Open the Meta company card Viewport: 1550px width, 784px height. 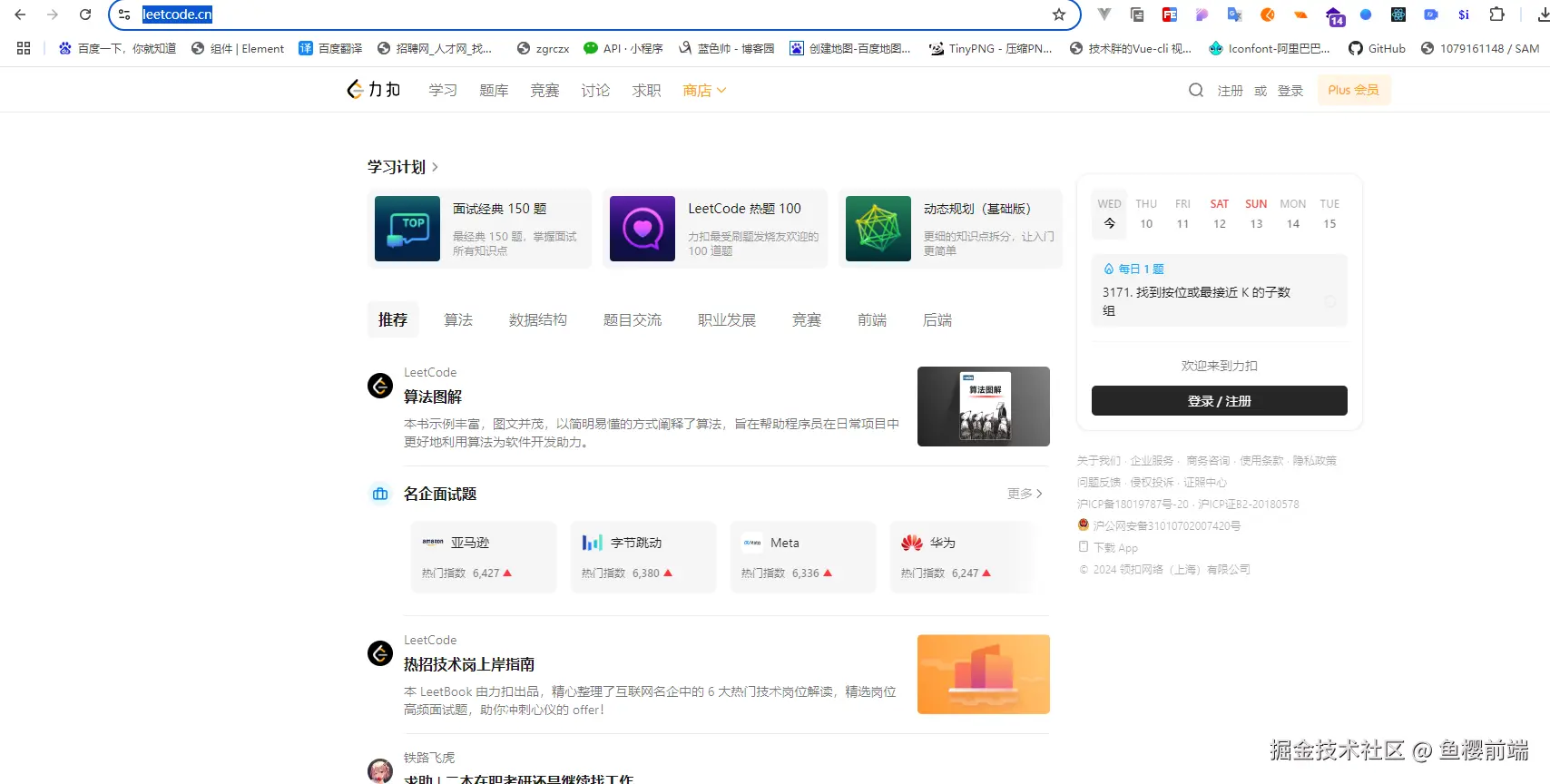[803, 557]
